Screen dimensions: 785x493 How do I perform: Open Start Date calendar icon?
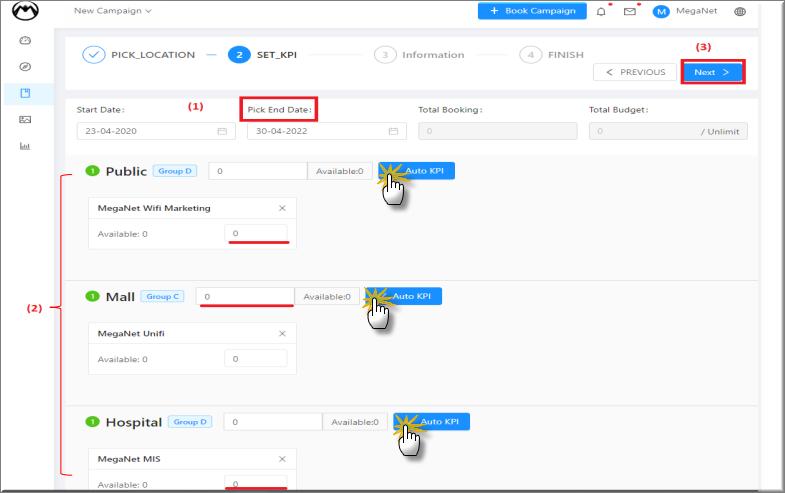pos(222,131)
